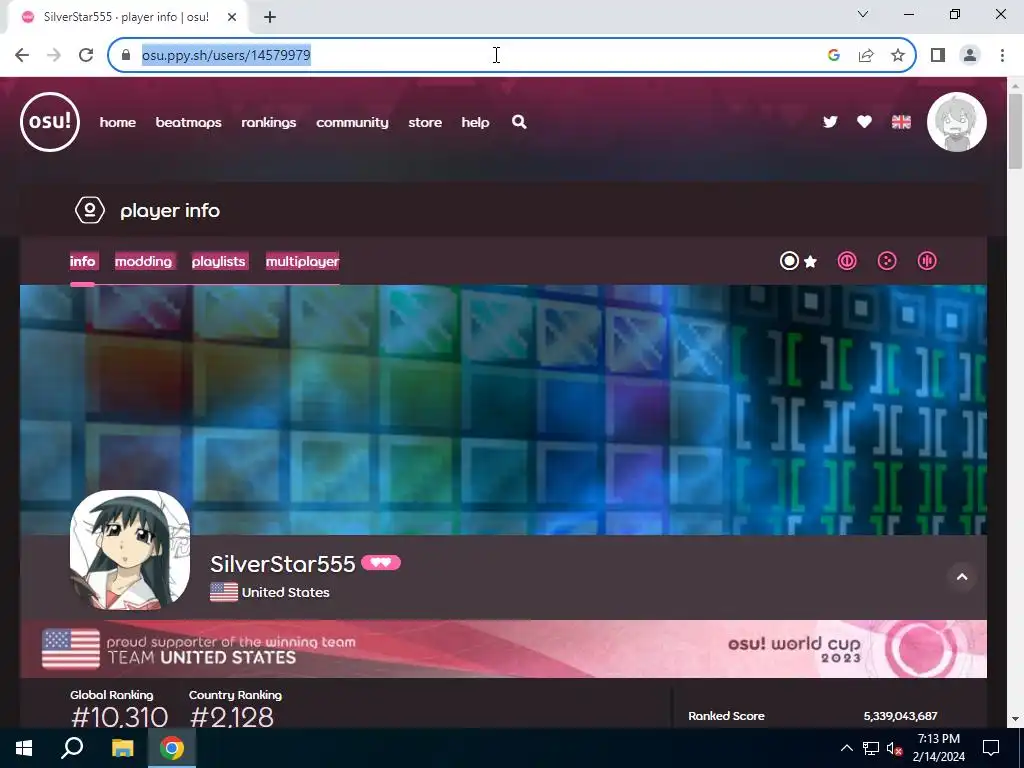
Task: Close the SilverStar555 player info tab
Action: [232, 17]
